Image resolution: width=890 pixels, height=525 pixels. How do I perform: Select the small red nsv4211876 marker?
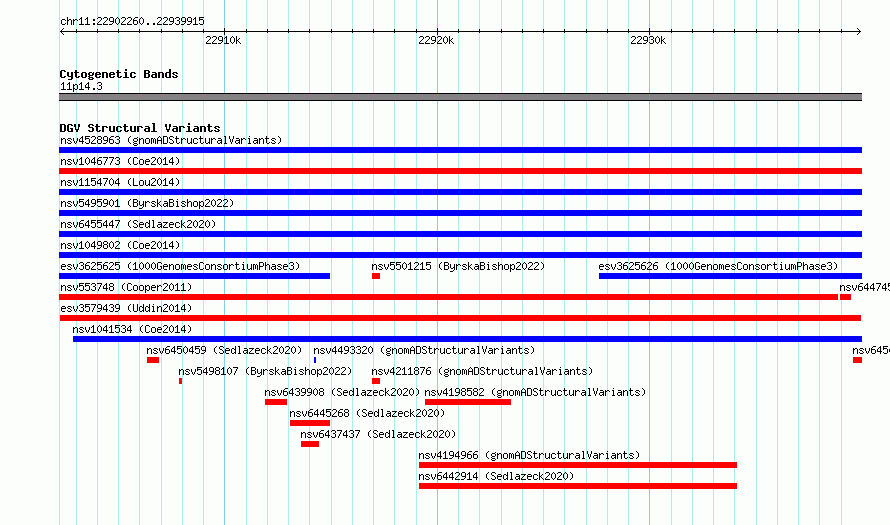(376, 381)
